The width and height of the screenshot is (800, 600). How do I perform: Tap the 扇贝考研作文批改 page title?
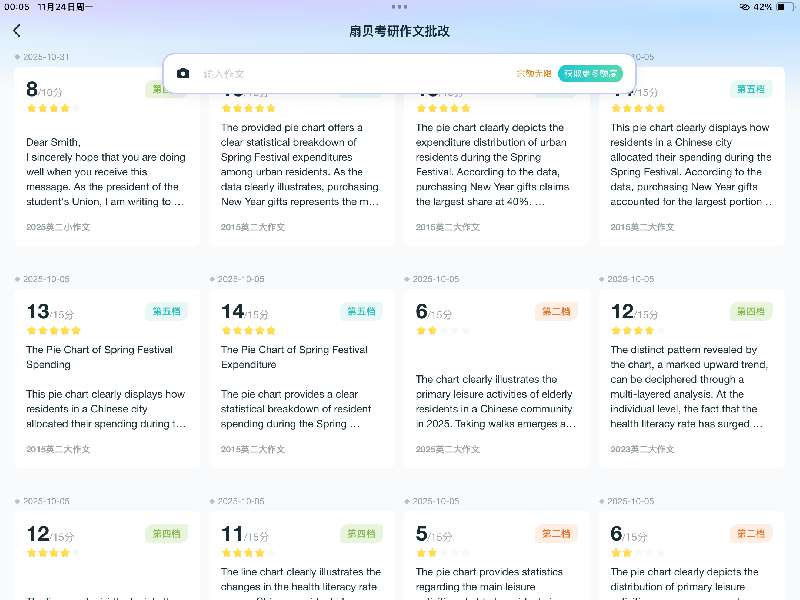coord(400,31)
